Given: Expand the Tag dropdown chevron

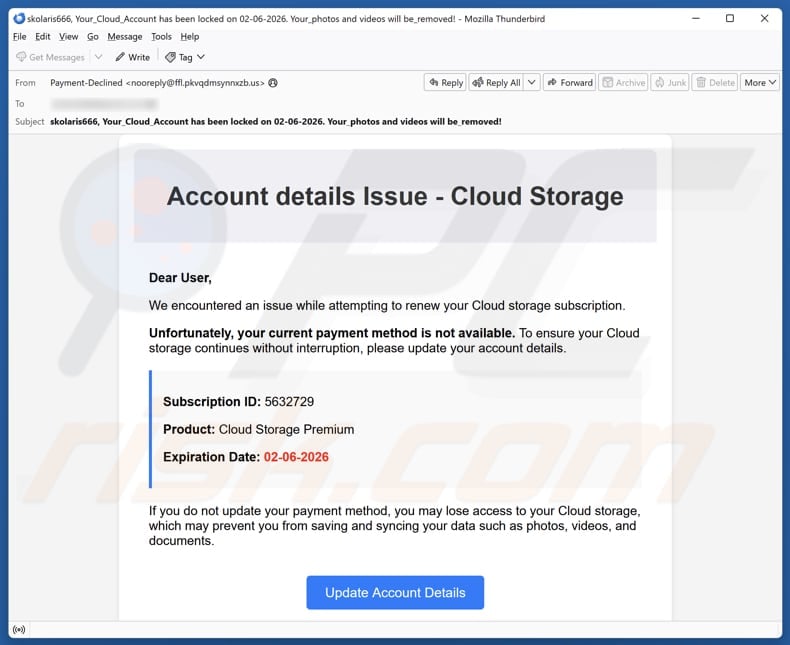Looking at the screenshot, I should click(x=201, y=57).
